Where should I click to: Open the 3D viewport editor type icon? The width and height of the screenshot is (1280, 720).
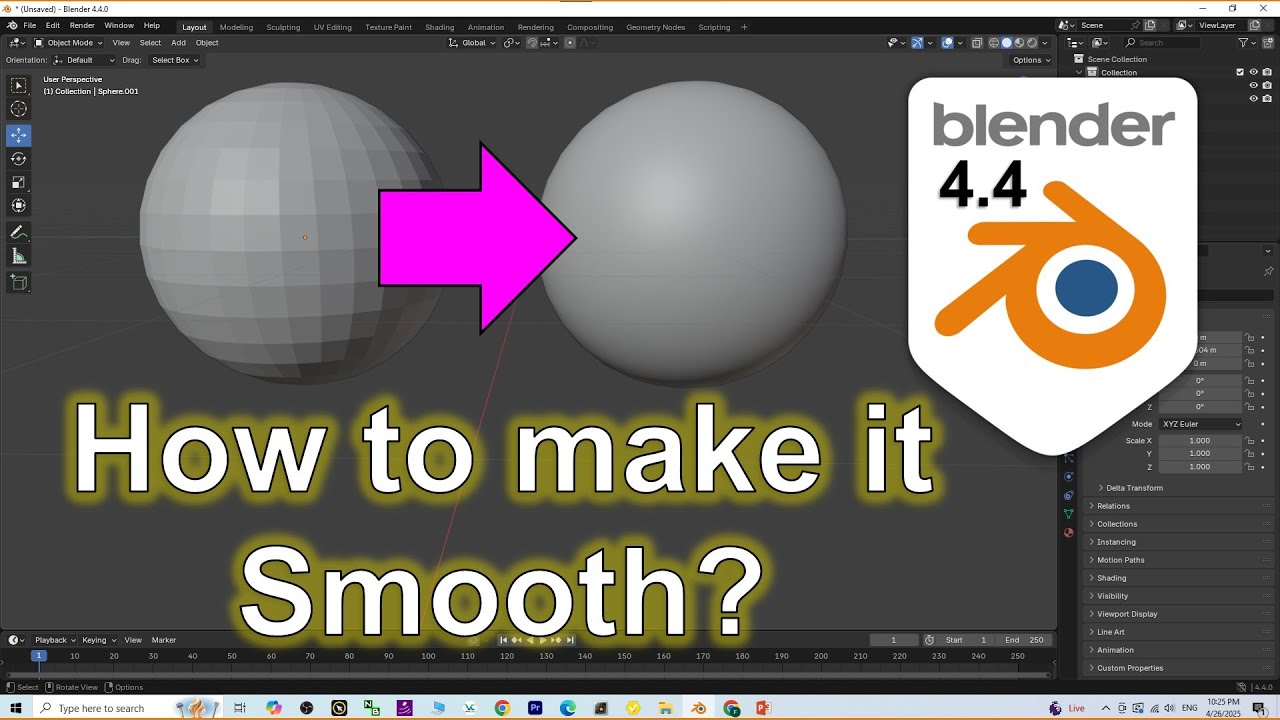[17, 43]
